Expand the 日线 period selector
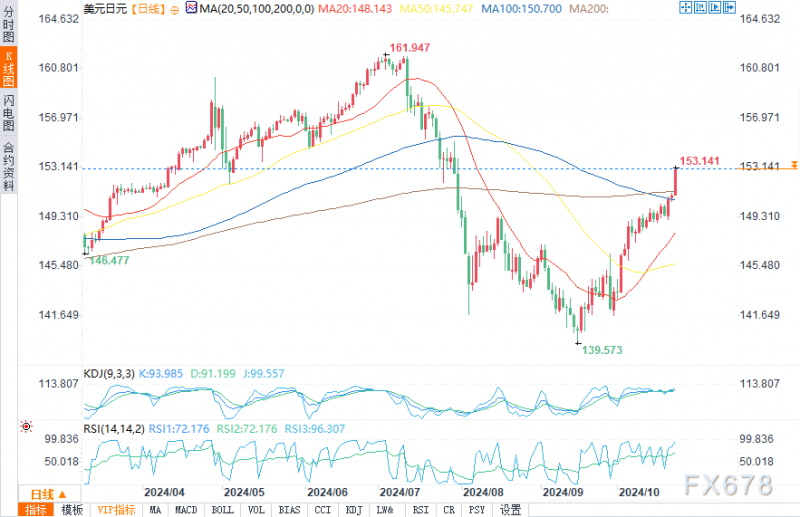This screenshot has width=800, height=517. 49,494
